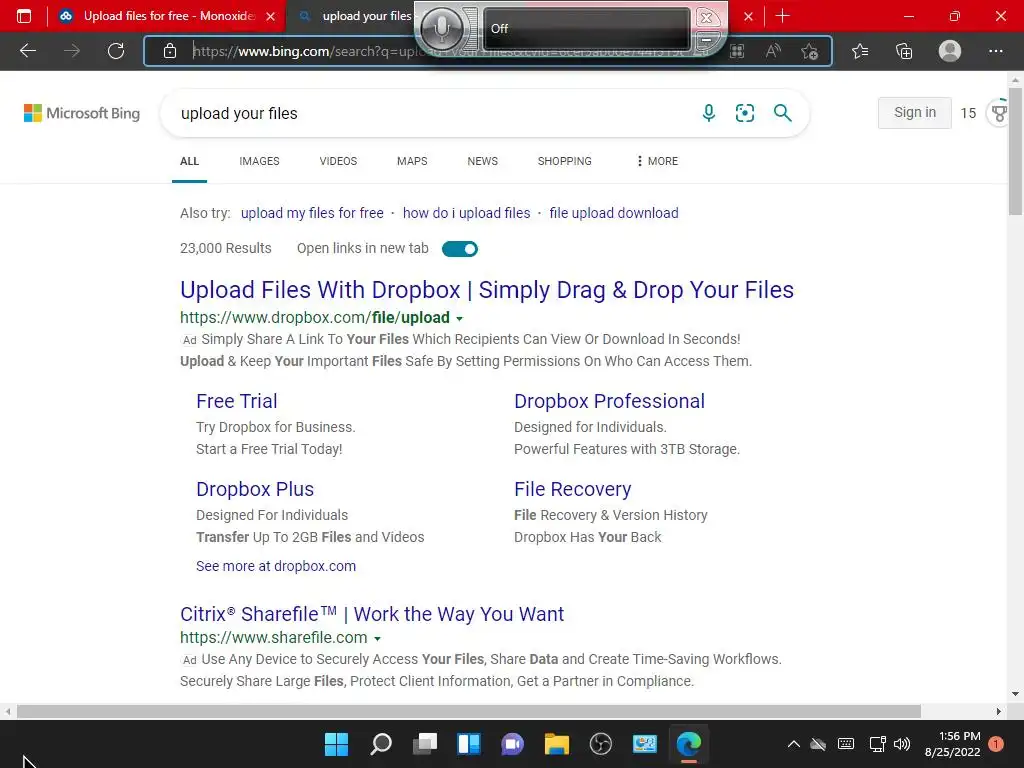Image resolution: width=1024 pixels, height=768 pixels.
Task: View site info via the lock icon
Action: point(170,51)
